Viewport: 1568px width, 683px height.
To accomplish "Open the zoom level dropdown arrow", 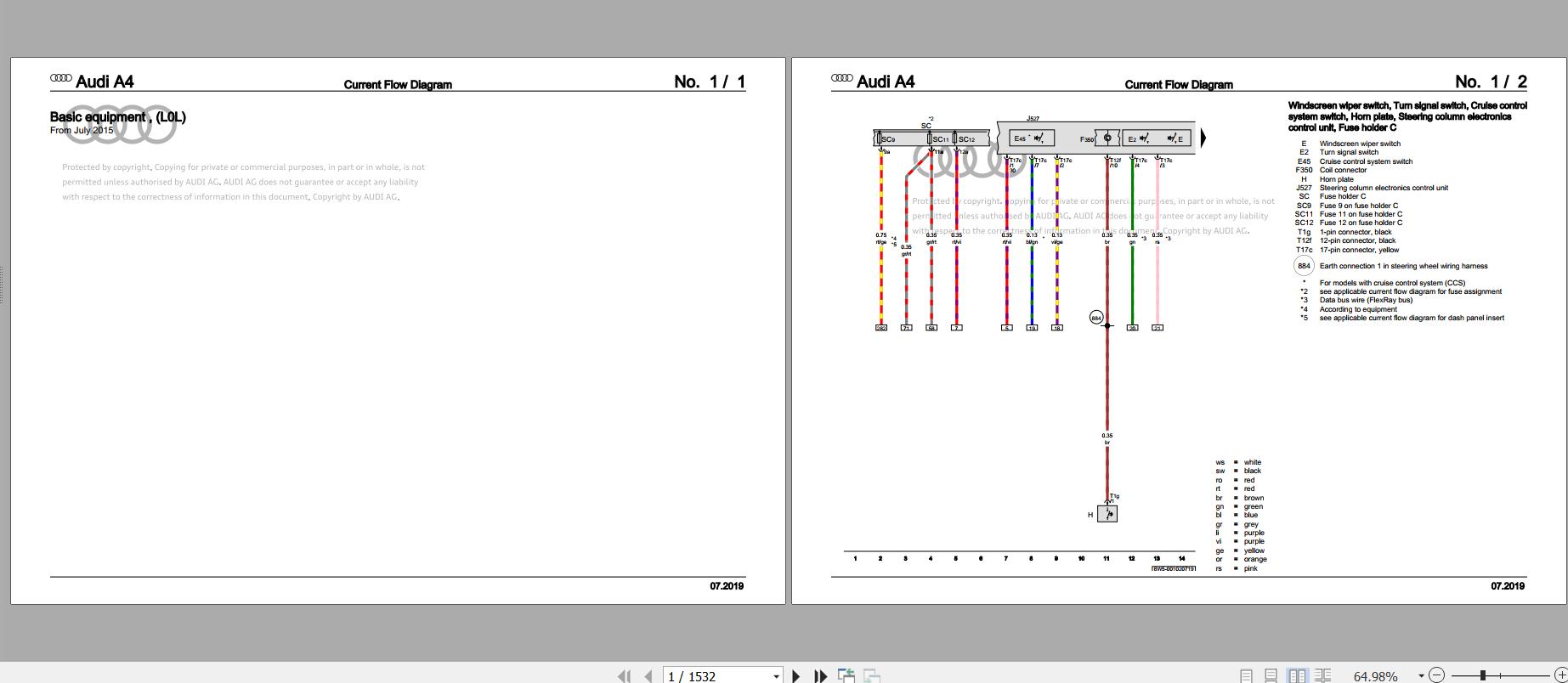I will point(1420,676).
